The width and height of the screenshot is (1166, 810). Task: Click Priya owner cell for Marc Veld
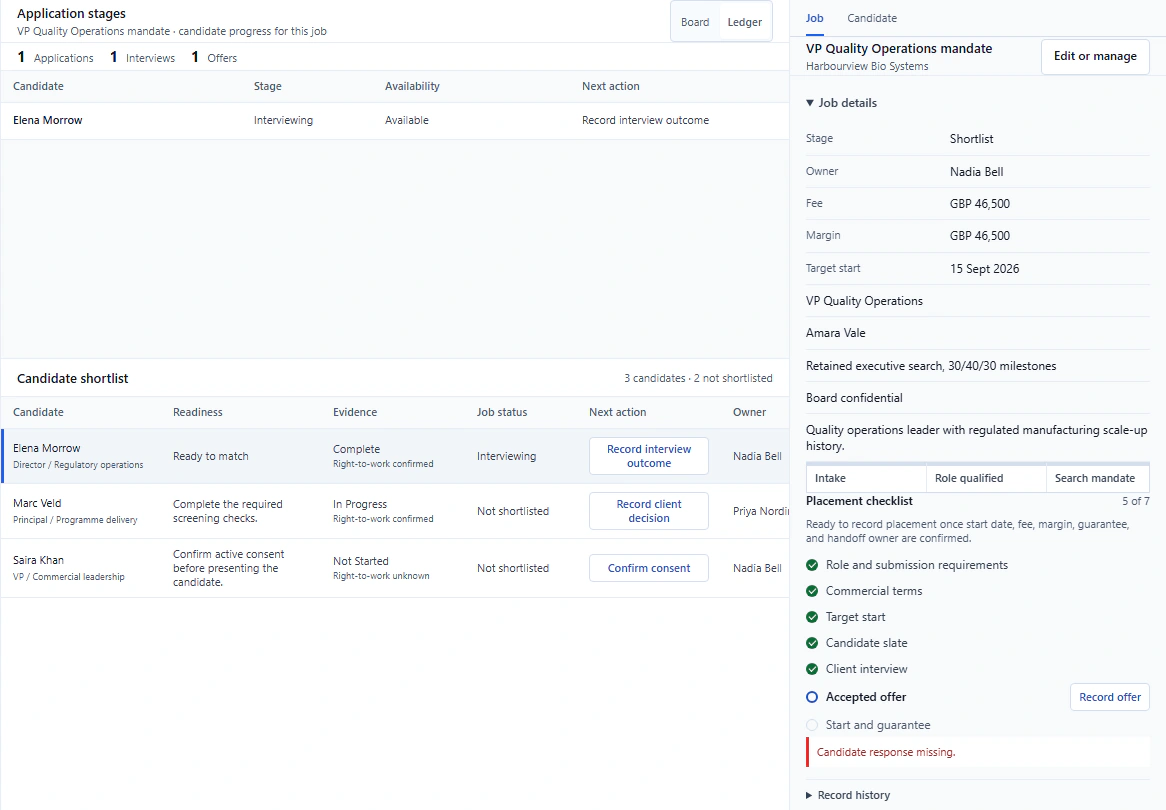click(x=760, y=511)
